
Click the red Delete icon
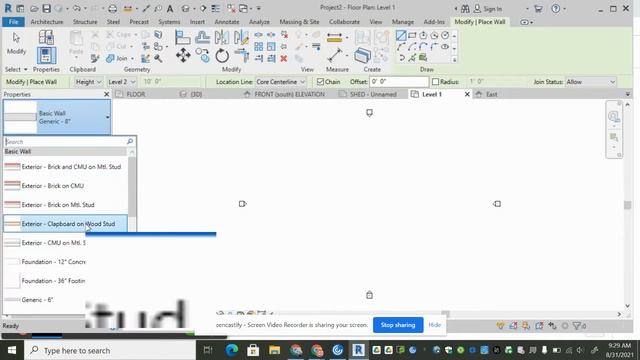(284, 58)
